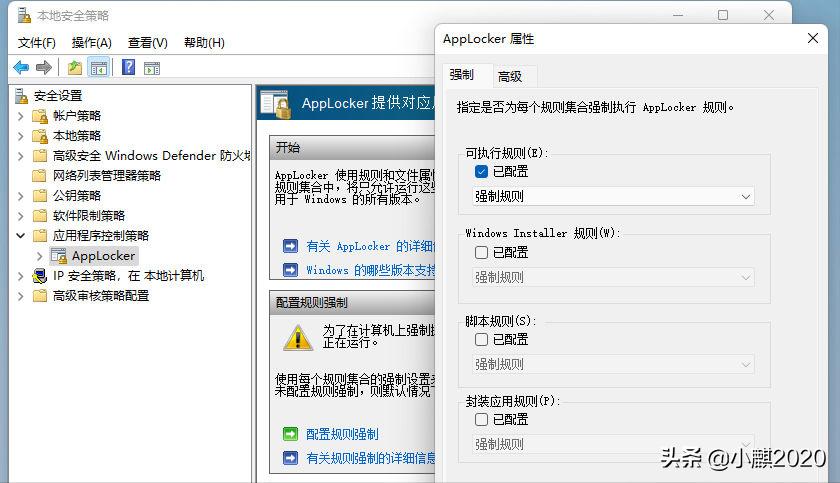Expand the 帐户策略 tree node

20,116
